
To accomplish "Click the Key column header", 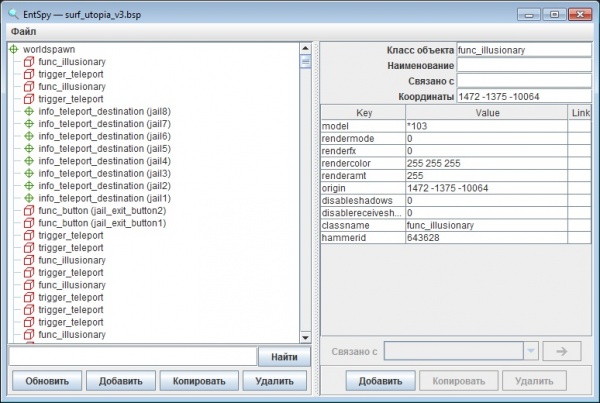I will (363, 114).
